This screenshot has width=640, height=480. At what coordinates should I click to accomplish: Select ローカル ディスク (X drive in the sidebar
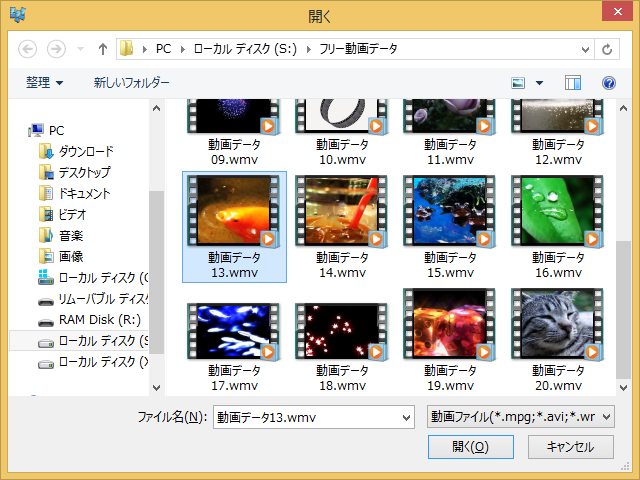93,362
